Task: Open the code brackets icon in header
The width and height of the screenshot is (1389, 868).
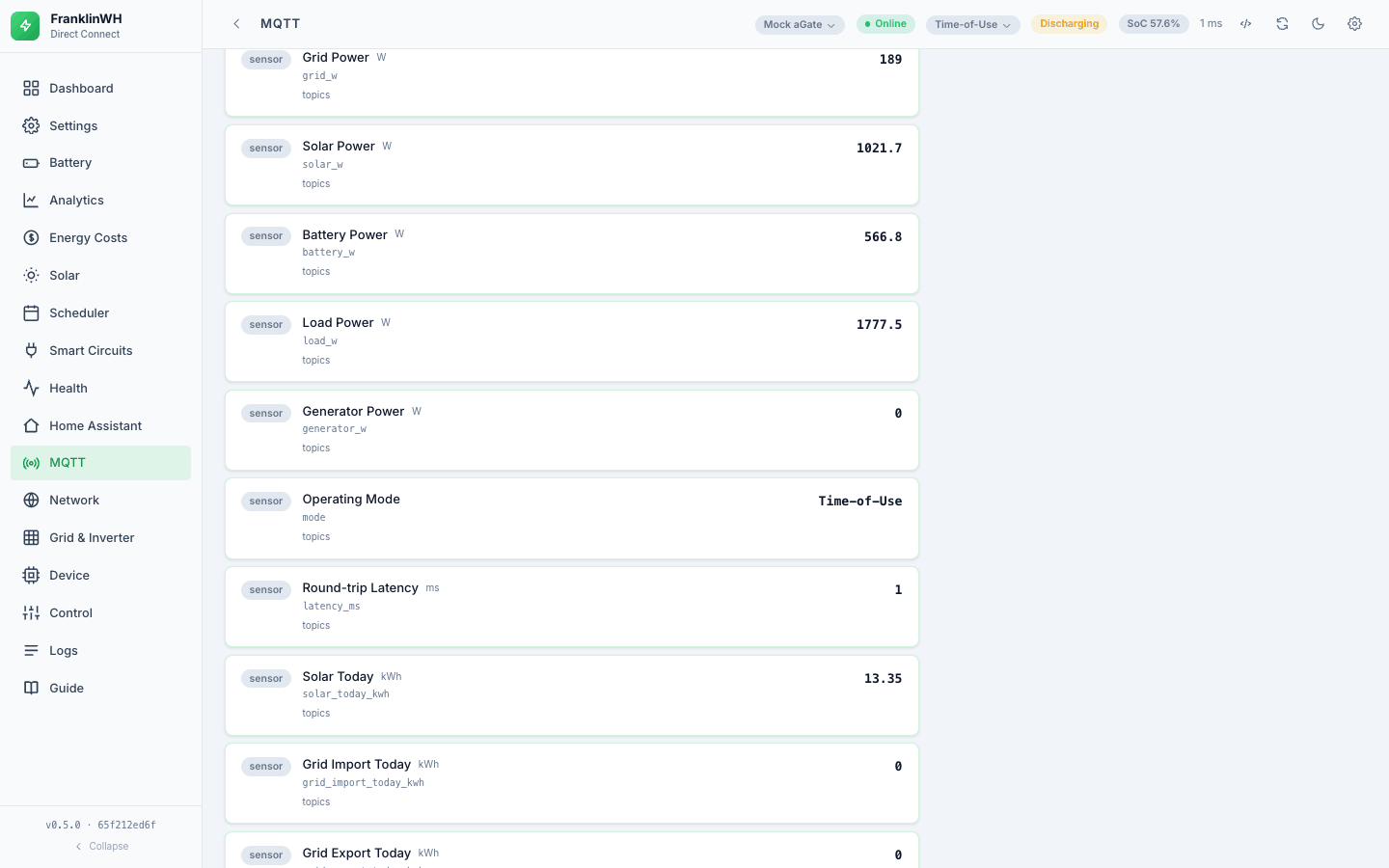Action: pyautogui.click(x=1246, y=24)
